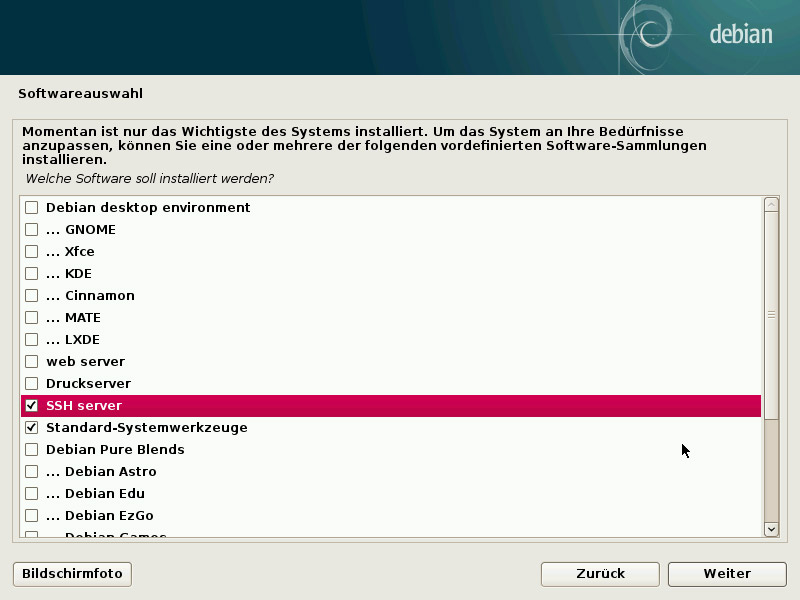Screen dimensions: 800x600
Task: Go back with the Zurück button
Action: [x=600, y=574]
